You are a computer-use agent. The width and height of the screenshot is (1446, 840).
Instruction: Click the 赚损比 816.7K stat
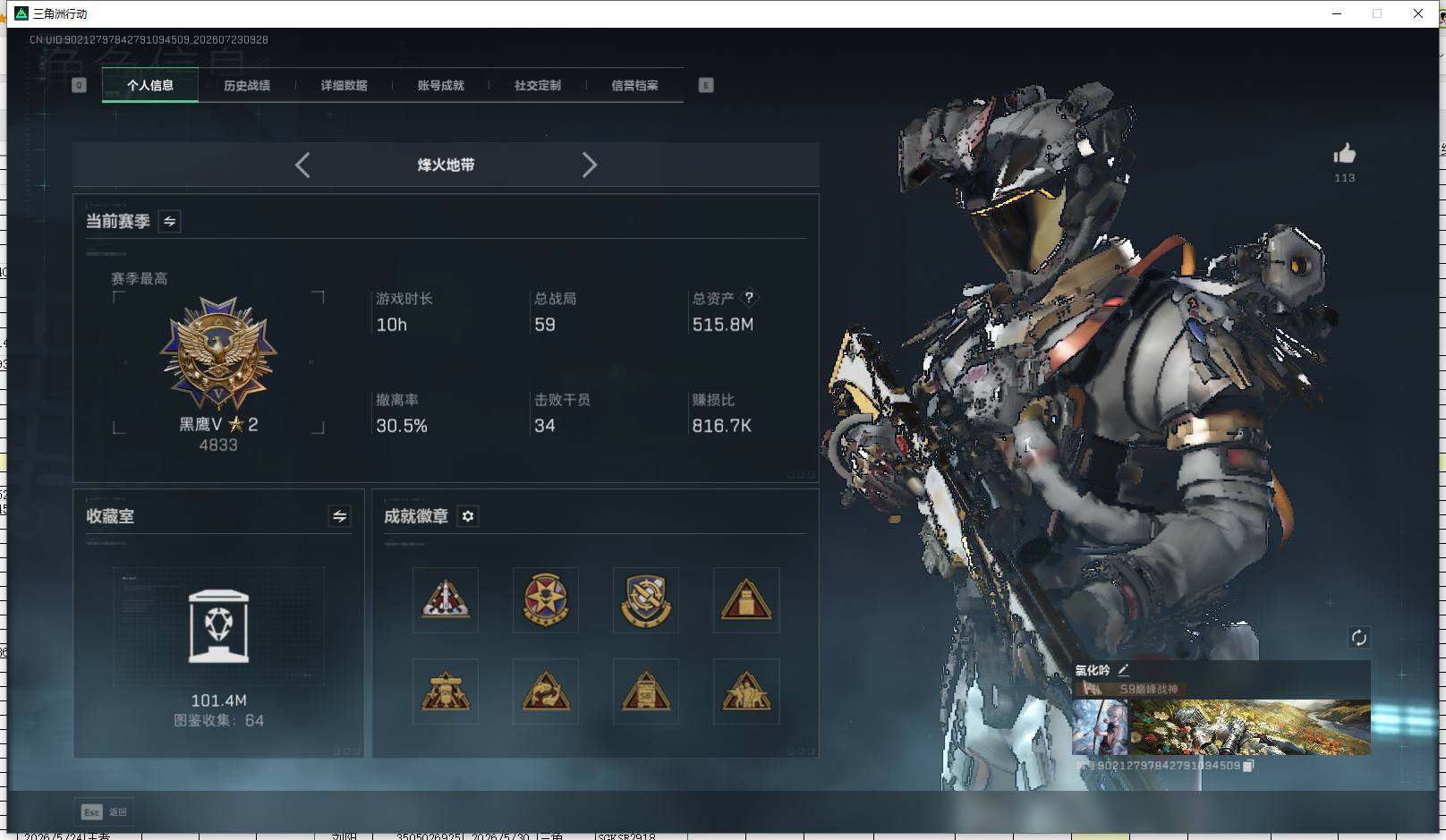(721, 413)
